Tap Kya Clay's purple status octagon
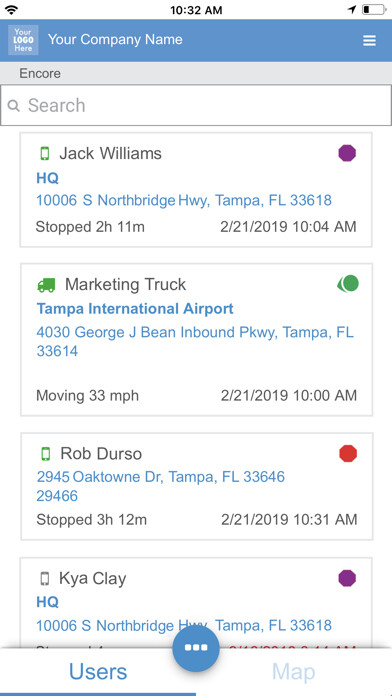Viewport: 392px width, 696px height. pyautogui.click(x=347, y=578)
